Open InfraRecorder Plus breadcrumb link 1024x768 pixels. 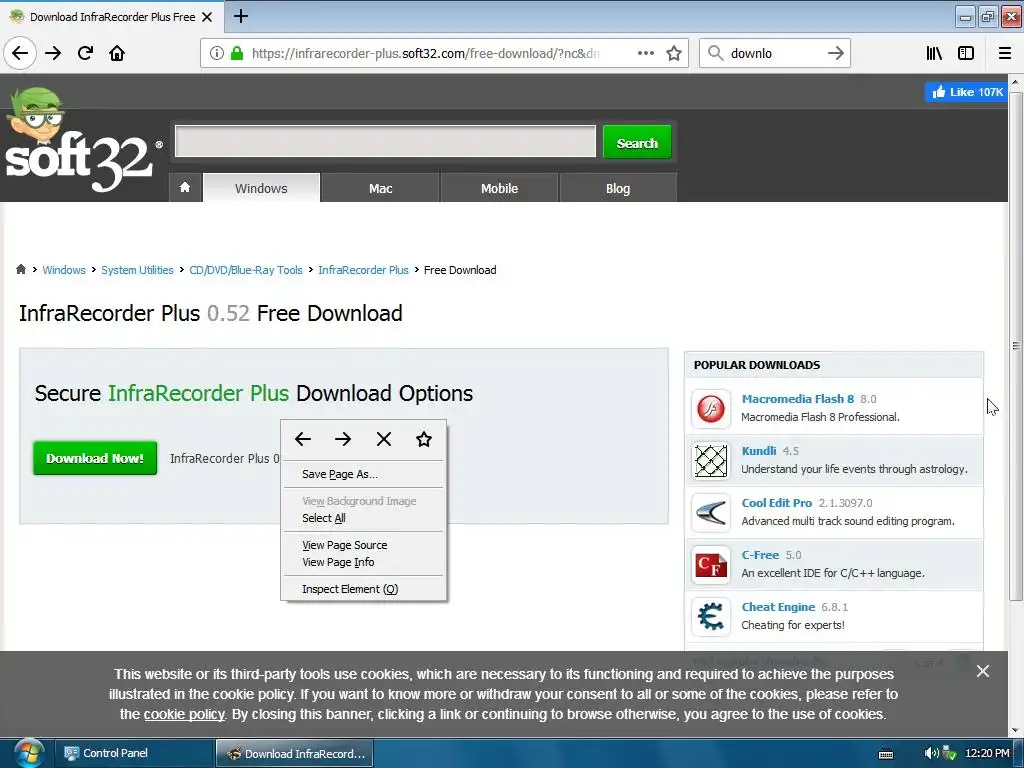coord(363,270)
